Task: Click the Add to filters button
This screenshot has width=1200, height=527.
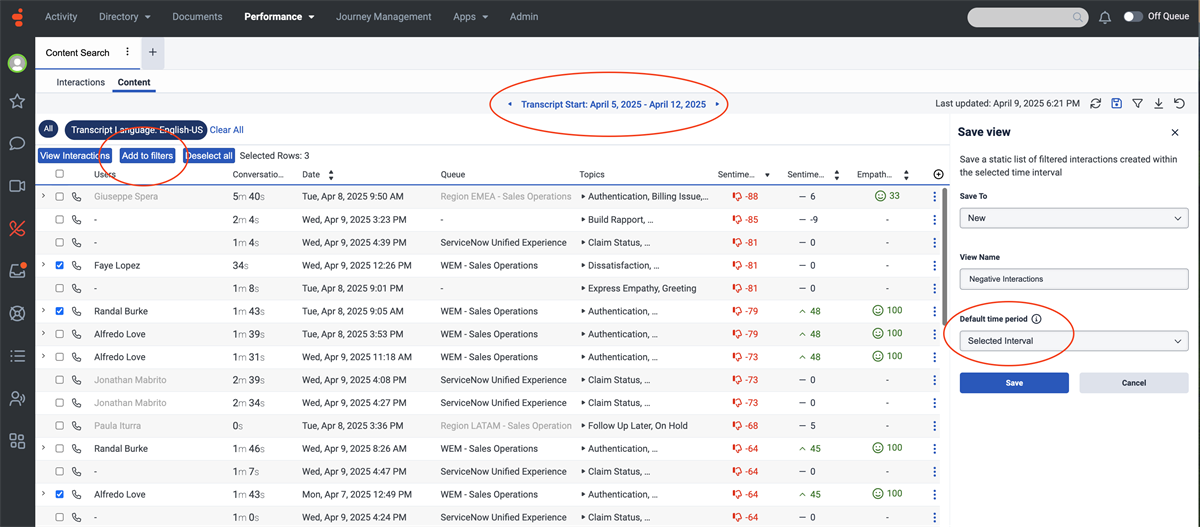Action: pyautogui.click(x=147, y=155)
